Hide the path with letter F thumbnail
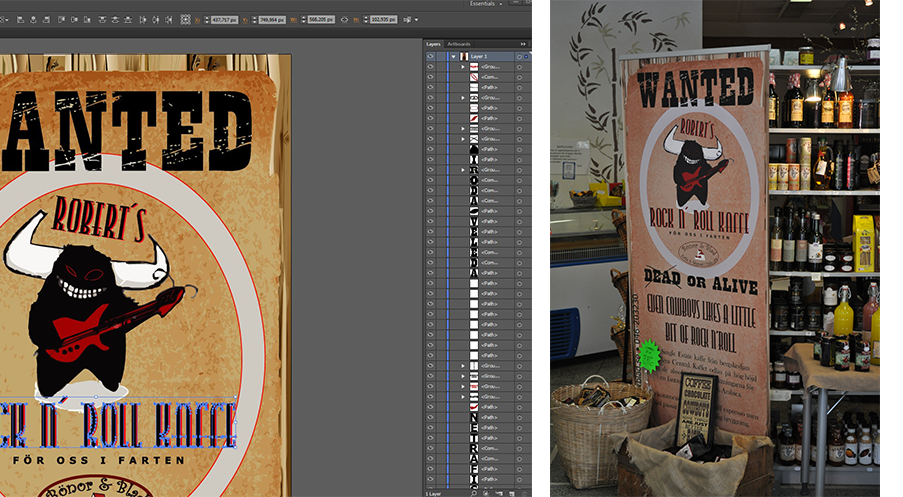903x497 pixels. coord(430,469)
